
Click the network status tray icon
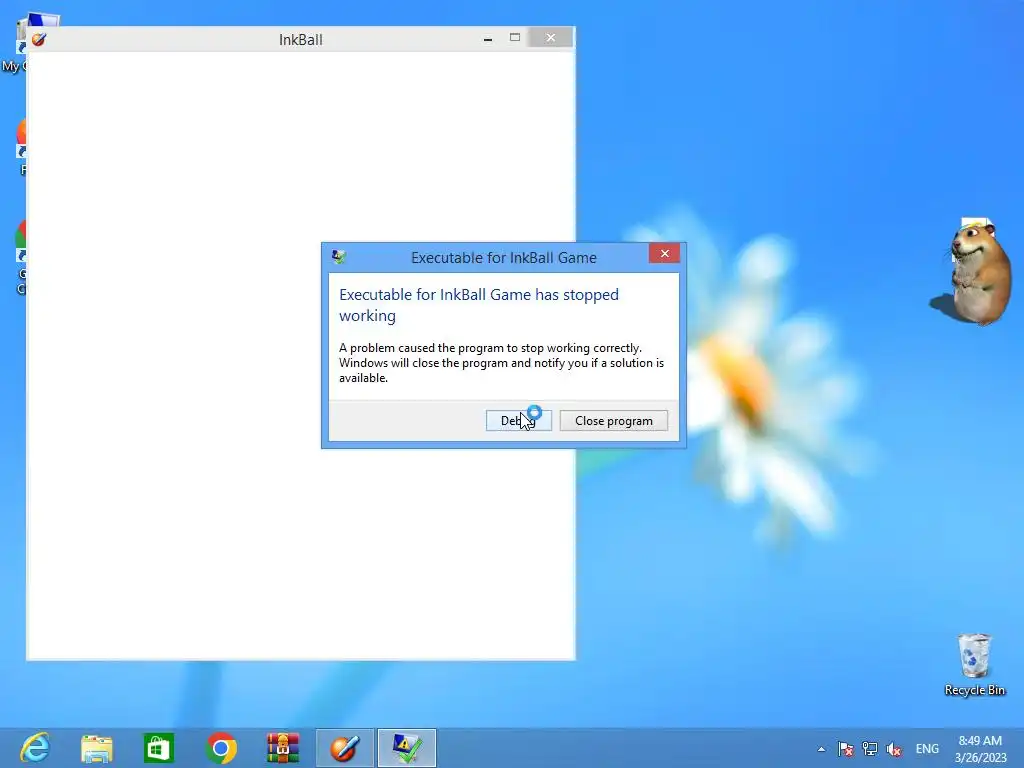coord(870,749)
